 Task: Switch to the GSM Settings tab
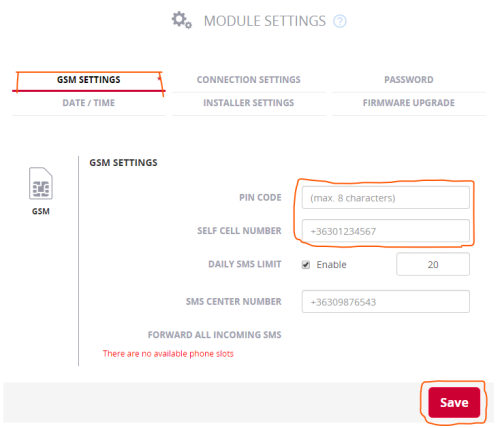[89, 80]
